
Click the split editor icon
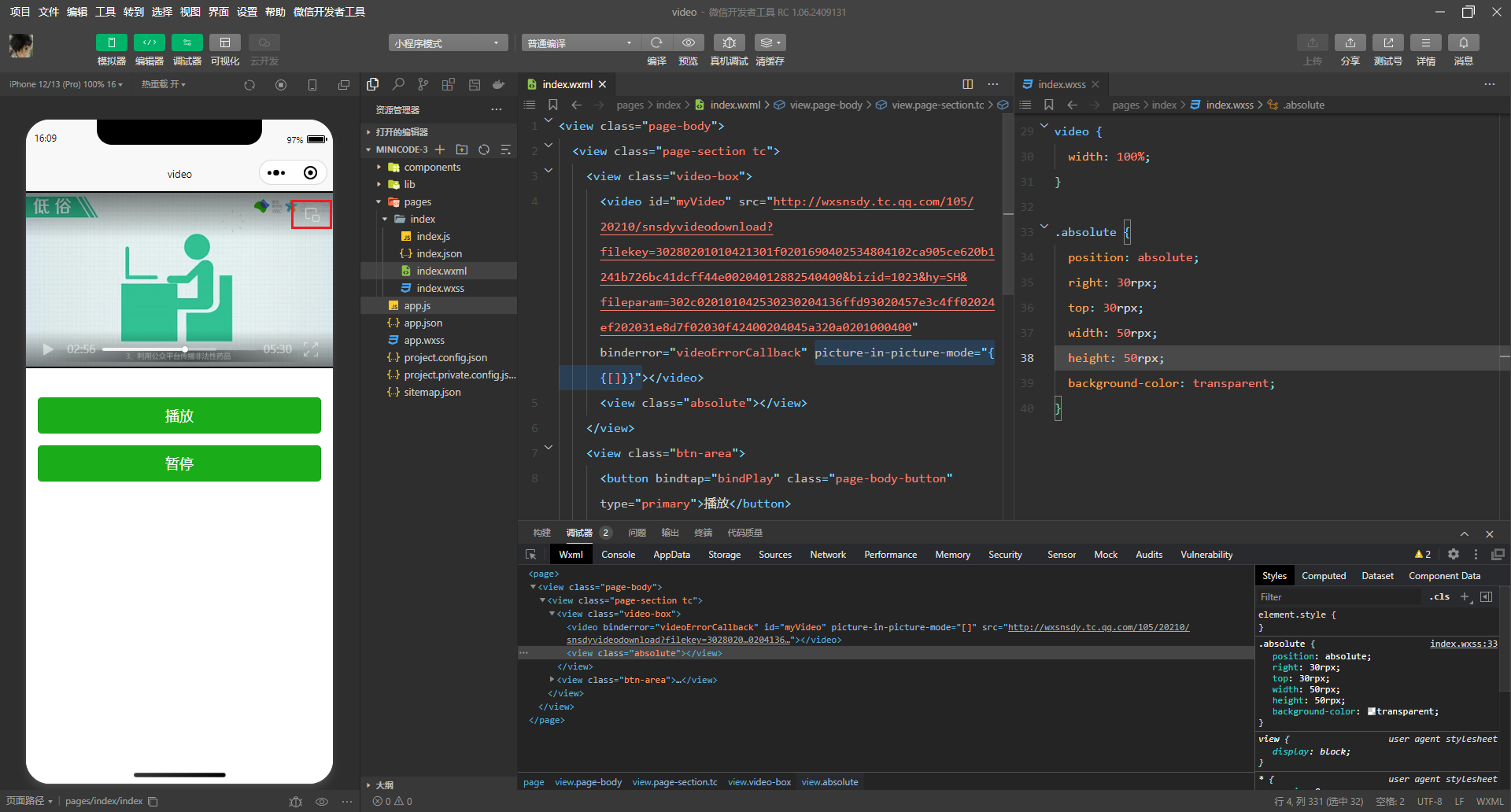967,84
